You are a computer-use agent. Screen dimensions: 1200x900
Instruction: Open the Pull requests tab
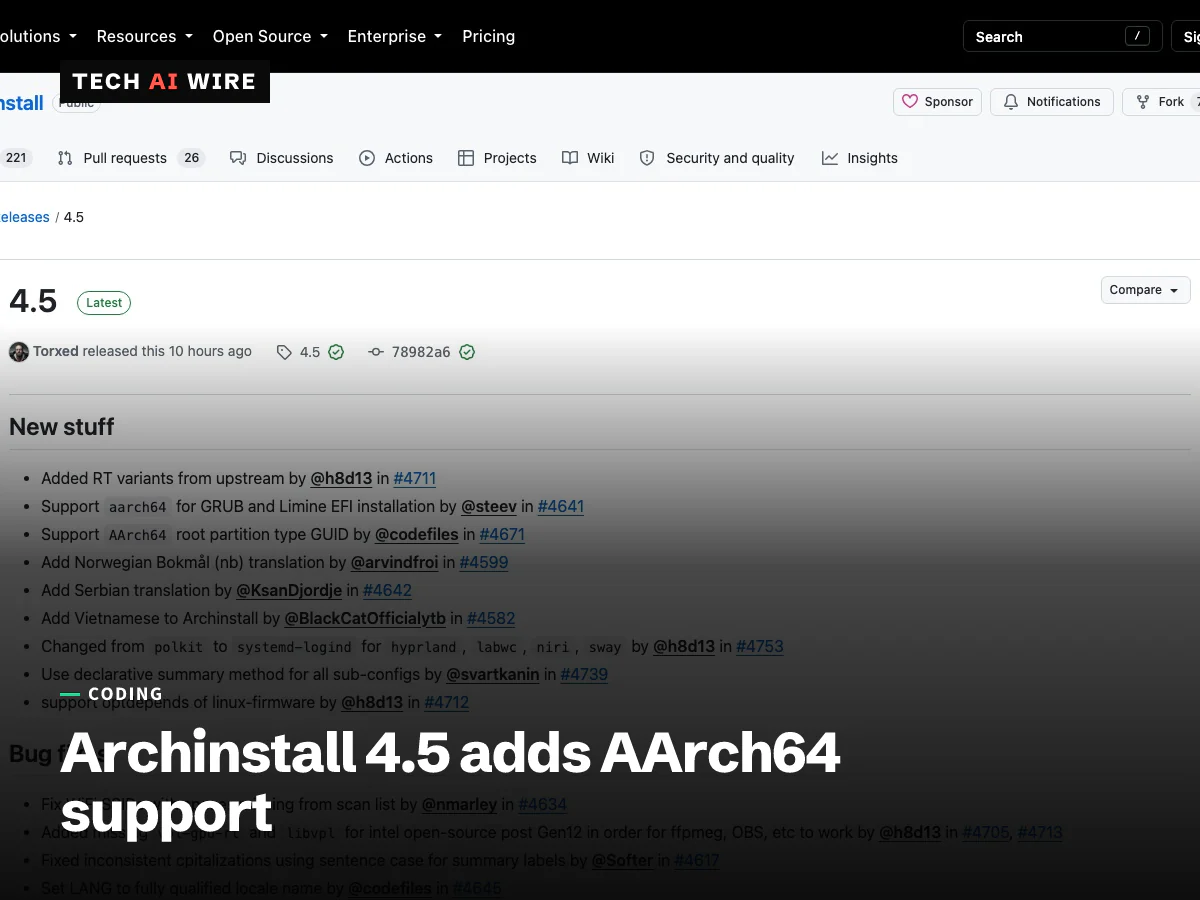[x=130, y=158]
